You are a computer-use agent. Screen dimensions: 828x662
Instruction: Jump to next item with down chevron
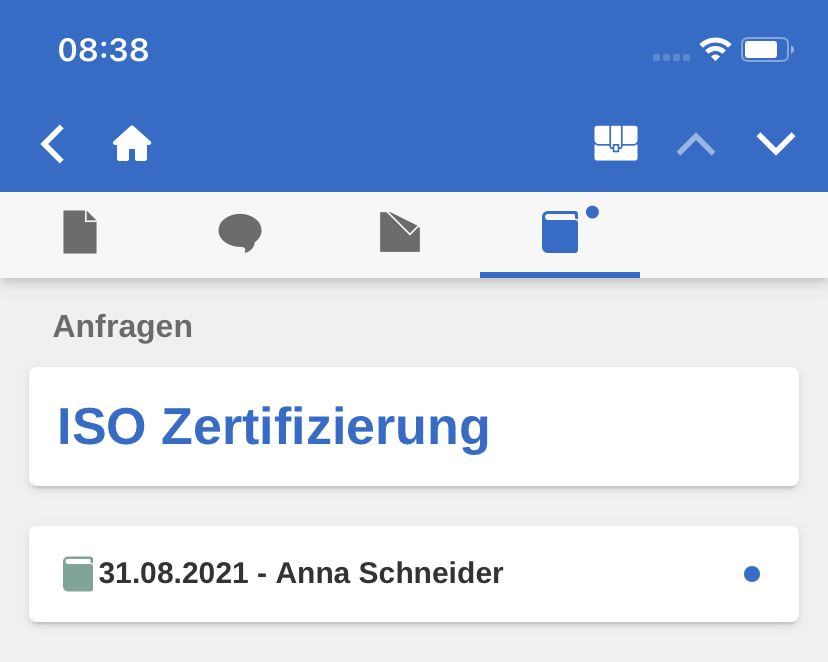(x=776, y=144)
